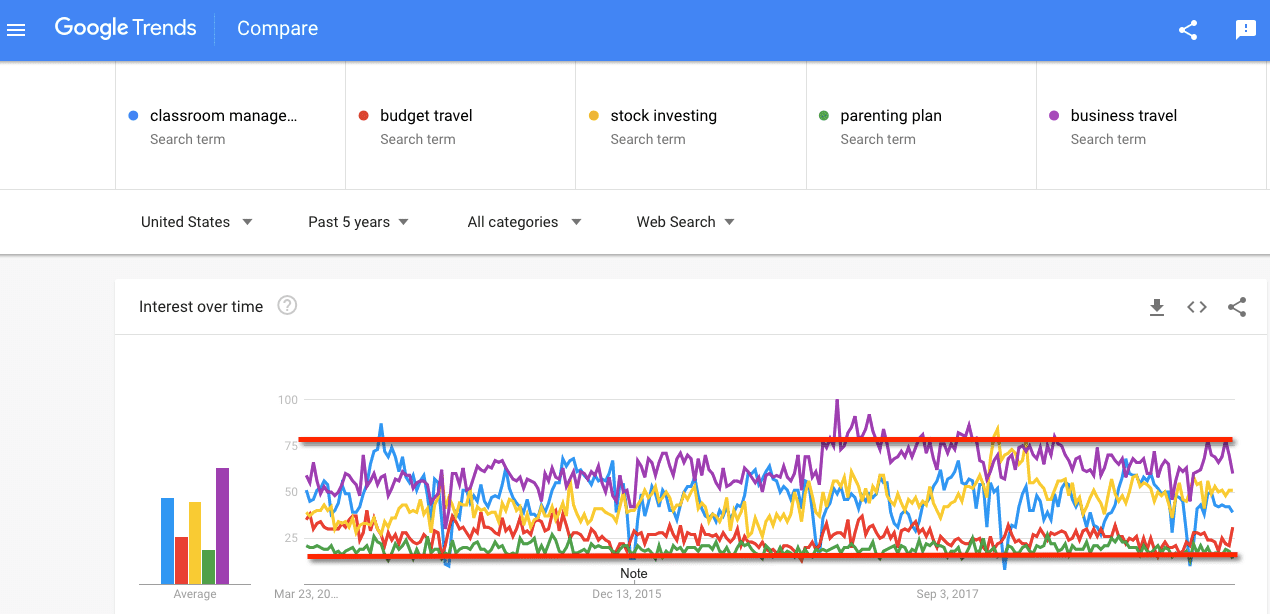Click the business travel search term
Image resolution: width=1270 pixels, height=614 pixels.
coord(1123,116)
